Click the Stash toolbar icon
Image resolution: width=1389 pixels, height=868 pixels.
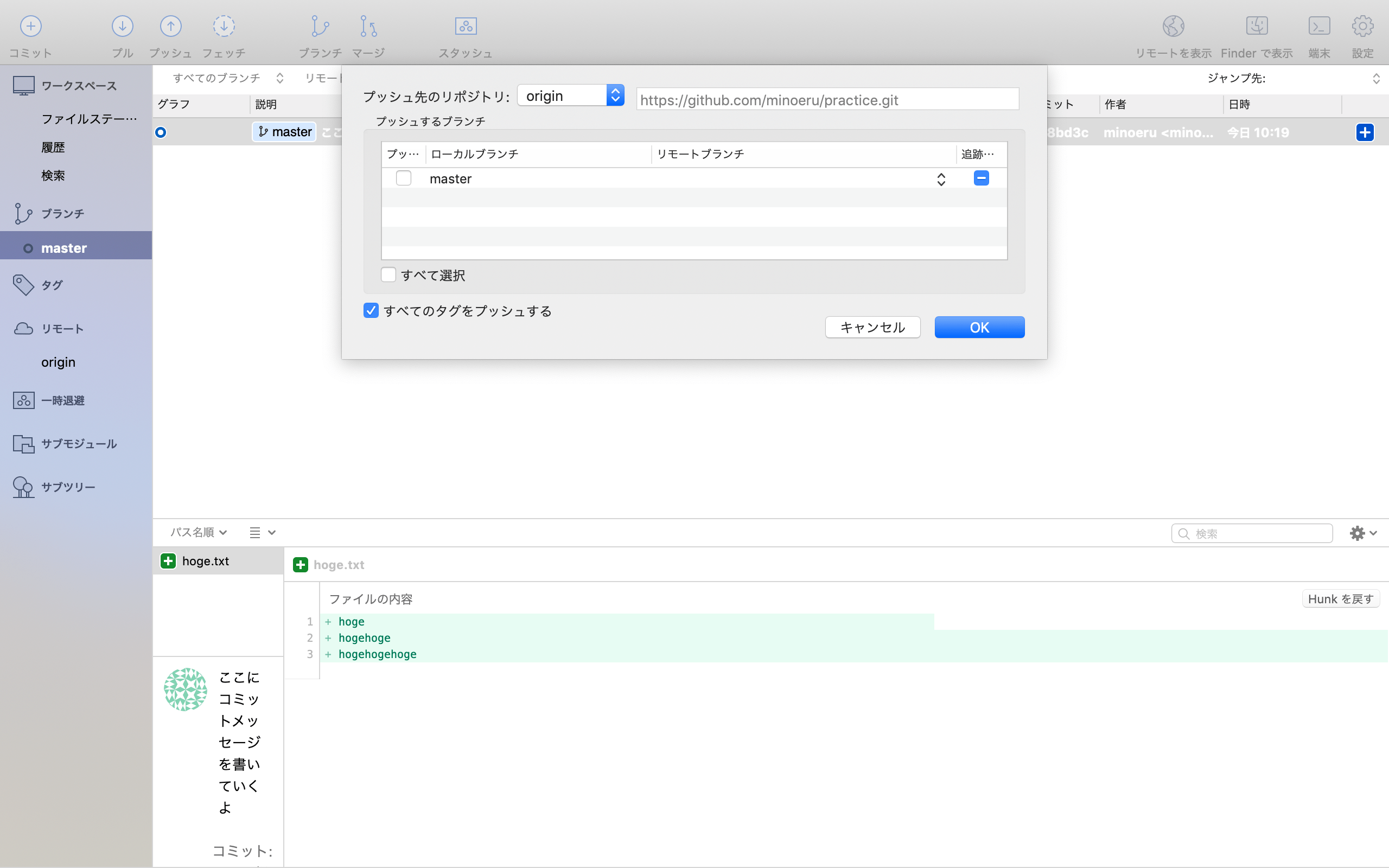466,27
